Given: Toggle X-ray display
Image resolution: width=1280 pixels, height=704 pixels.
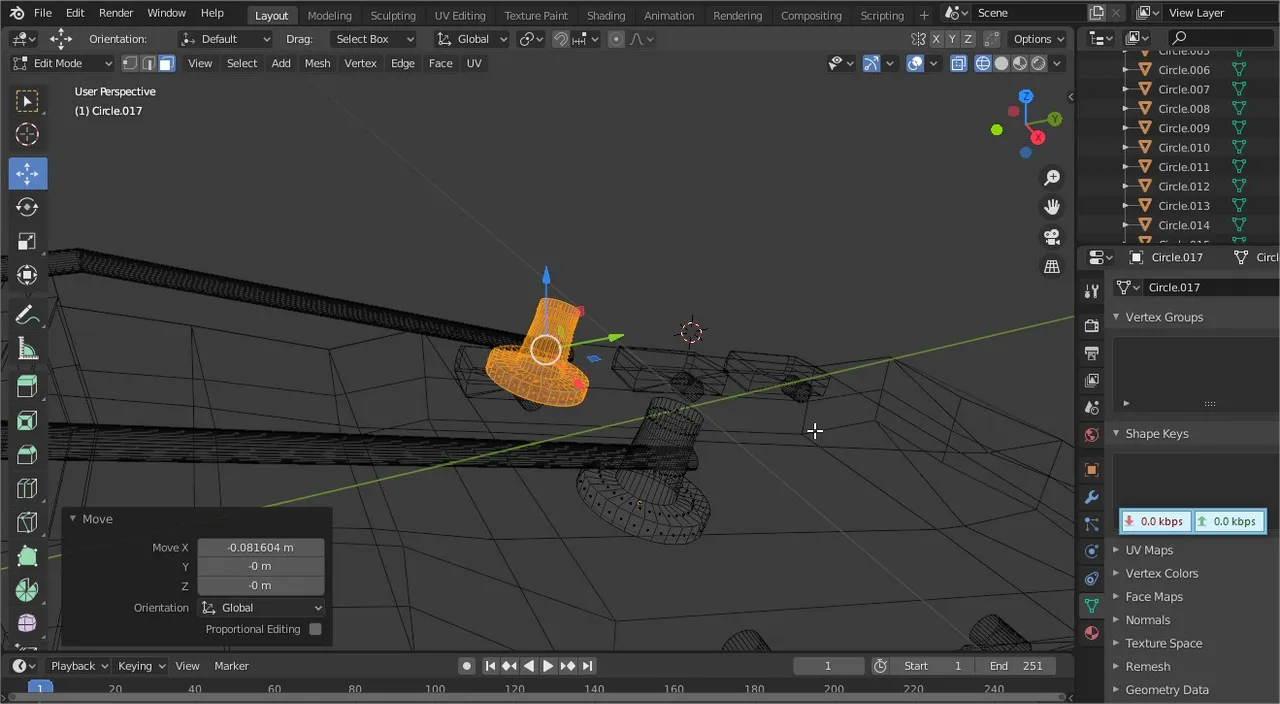Looking at the screenshot, I should click(958, 63).
